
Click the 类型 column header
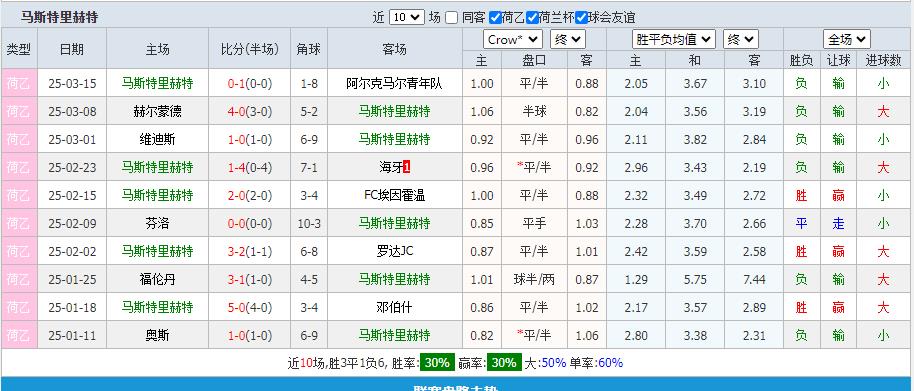pos(19,50)
